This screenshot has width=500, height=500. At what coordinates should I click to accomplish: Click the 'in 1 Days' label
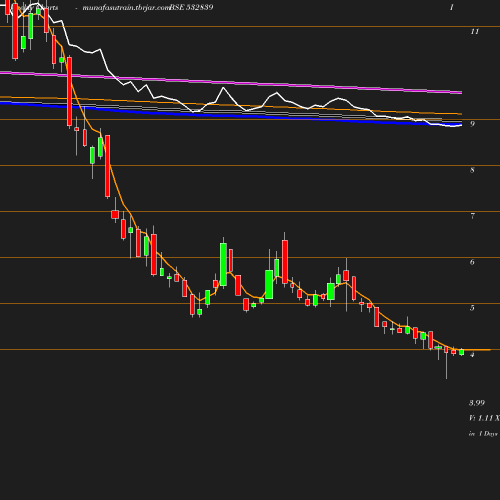tap(483, 434)
